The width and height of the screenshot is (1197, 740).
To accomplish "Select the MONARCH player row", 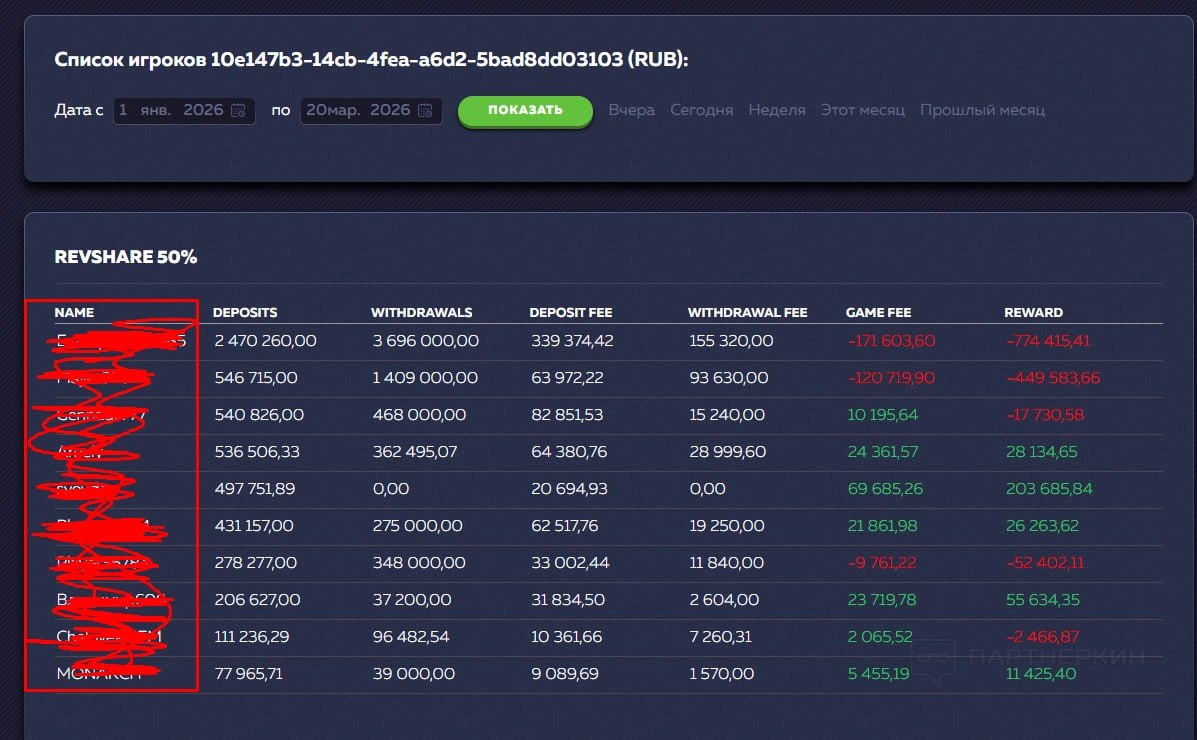I will pos(608,674).
